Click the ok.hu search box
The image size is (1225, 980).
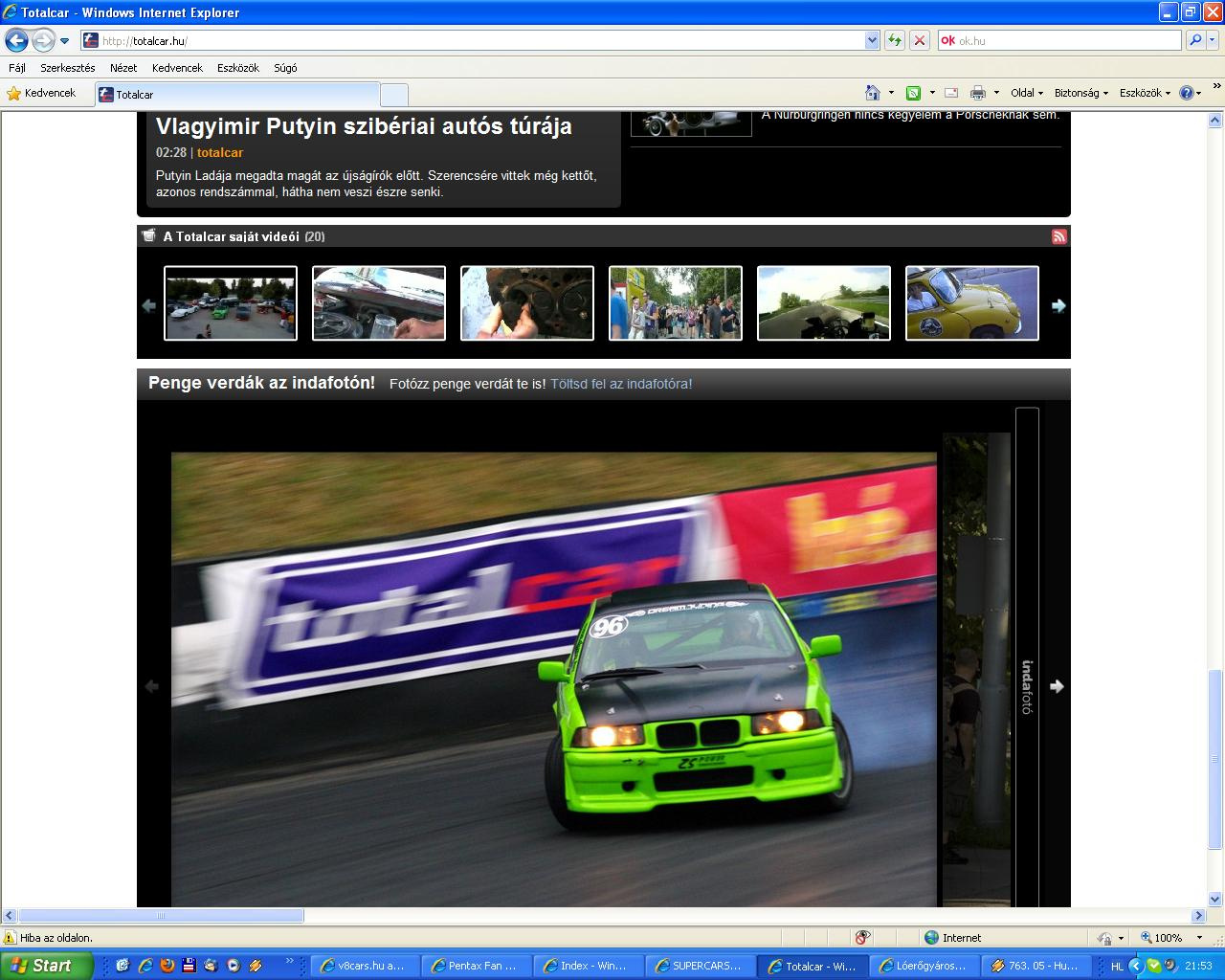click(x=1060, y=40)
